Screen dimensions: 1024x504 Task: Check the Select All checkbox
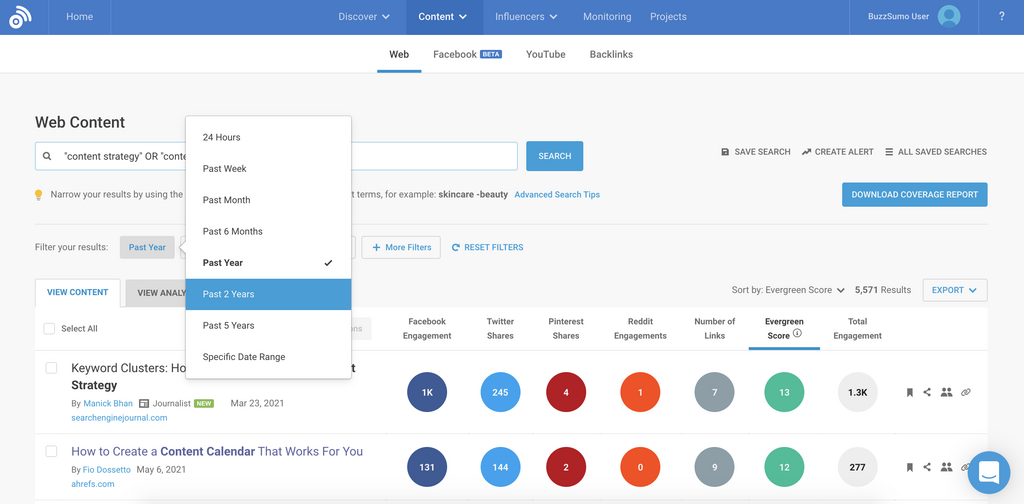(50, 328)
